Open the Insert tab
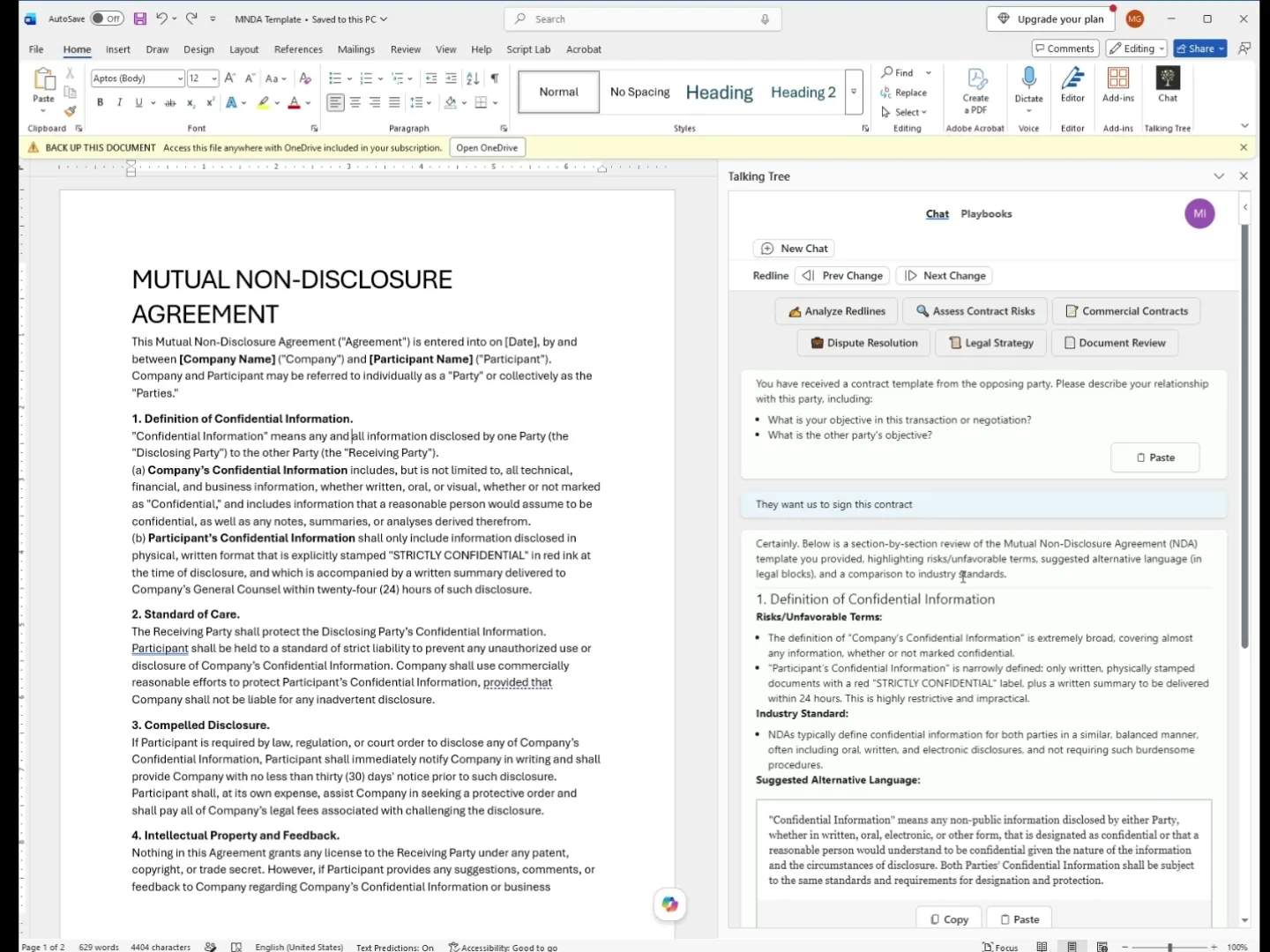The height and width of the screenshot is (952, 1270). click(118, 49)
